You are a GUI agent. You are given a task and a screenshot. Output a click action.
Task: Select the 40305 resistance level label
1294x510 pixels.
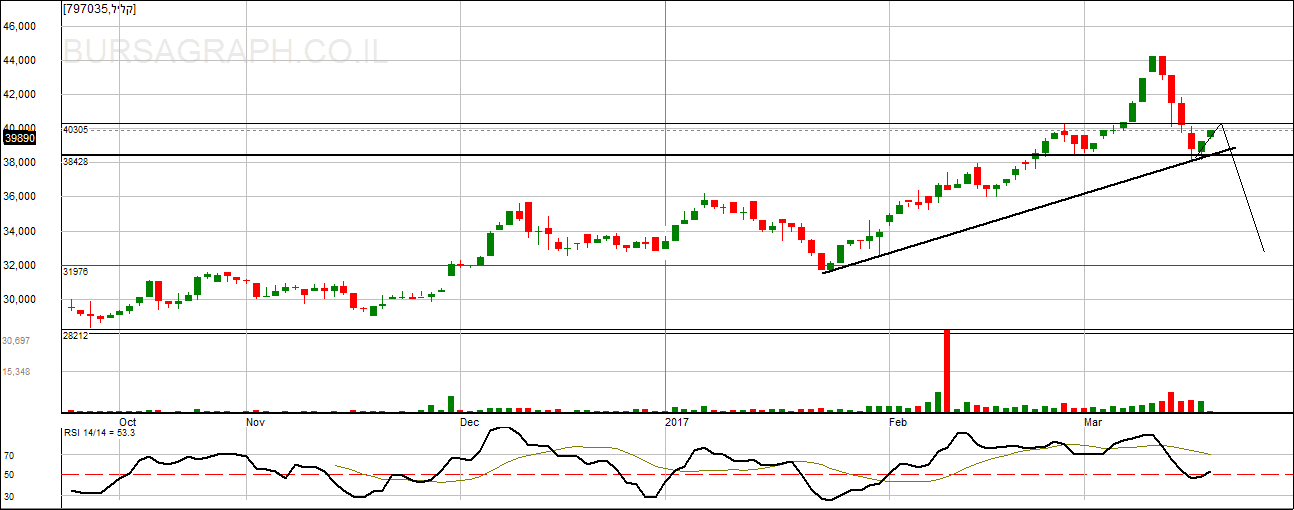click(x=75, y=130)
